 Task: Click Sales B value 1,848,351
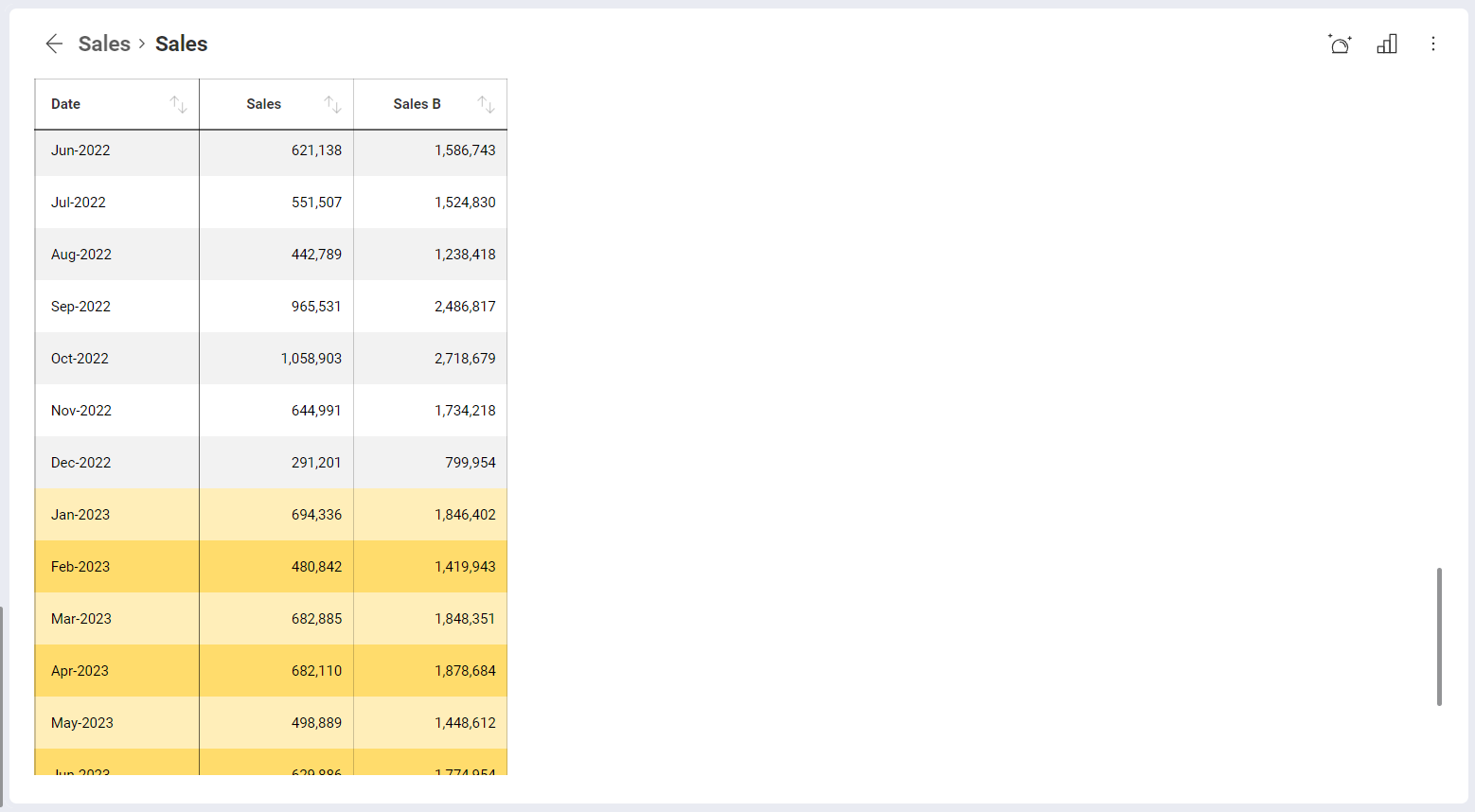tap(465, 619)
